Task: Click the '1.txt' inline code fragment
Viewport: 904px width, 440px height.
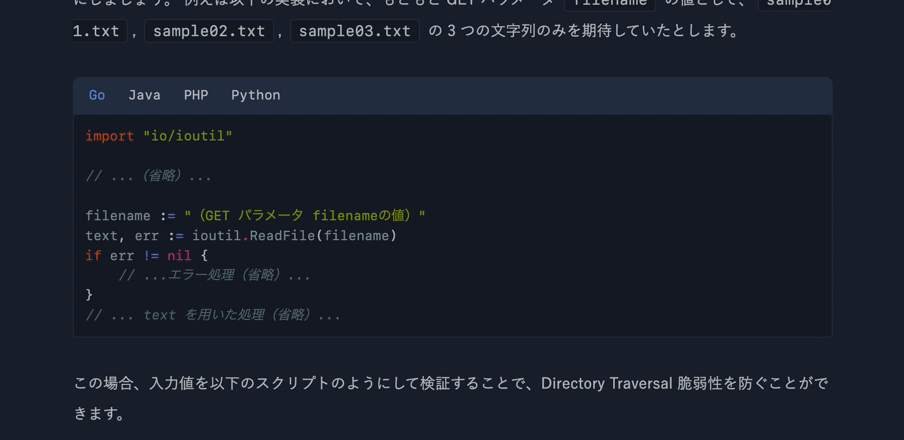Action: (97, 31)
